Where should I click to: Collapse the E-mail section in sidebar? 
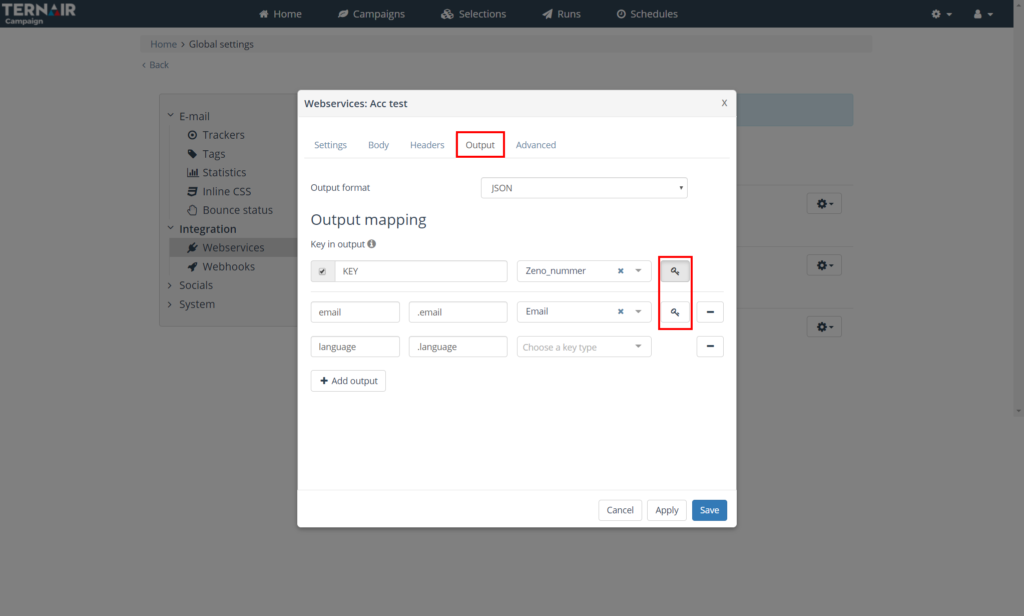170,116
